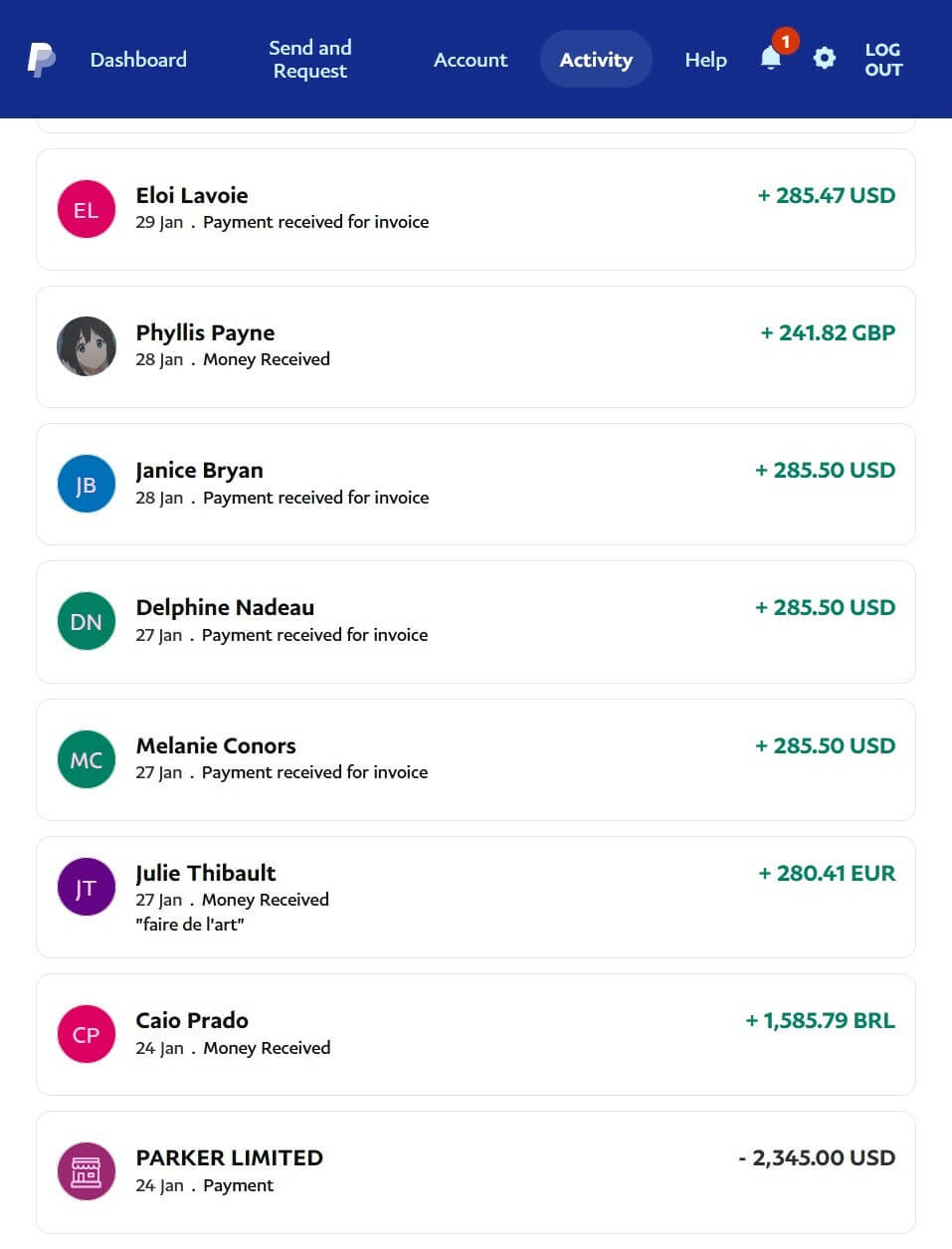This screenshot has width=952, height=1249.
Task: Click Janice Bryan's JB avatar
Action: pos(87,484)
